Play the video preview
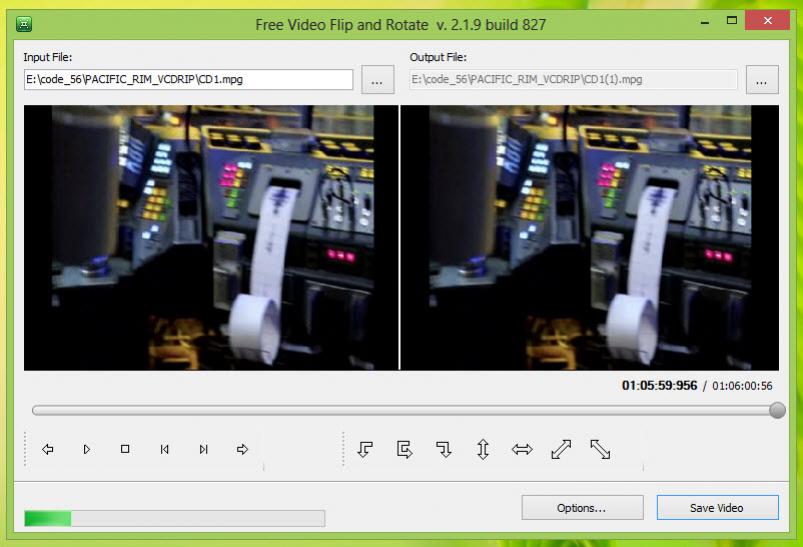The width and height of the screenshot is (803, 547). tap(87, 449)
